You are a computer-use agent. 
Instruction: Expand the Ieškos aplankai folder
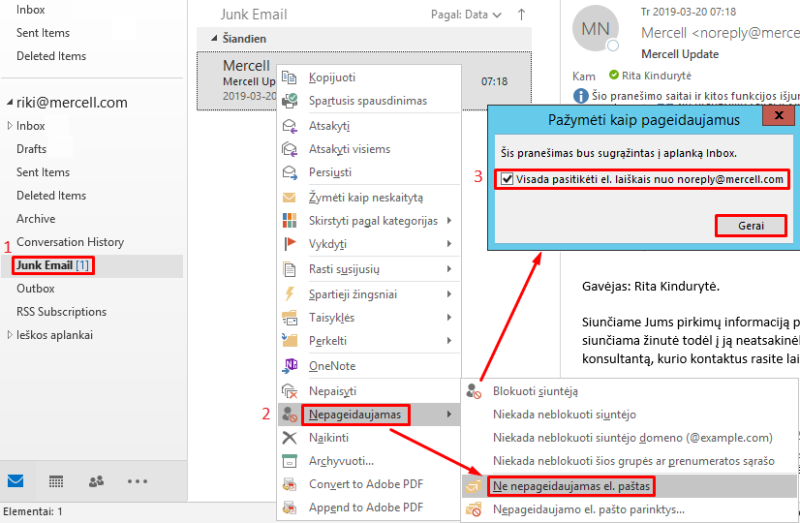pyautogui.click(x=10, y=335)
